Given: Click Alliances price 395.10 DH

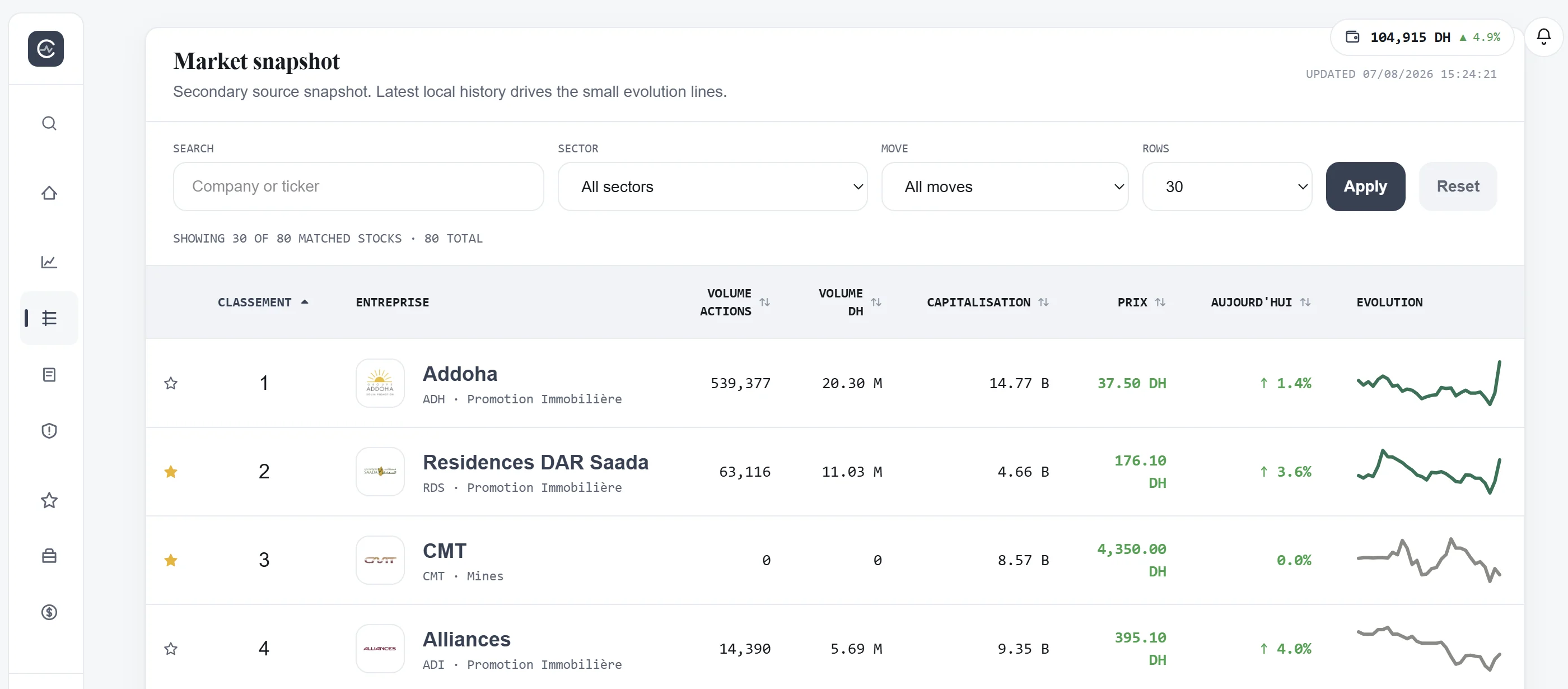Looking at the screenshot, I should [x=1140, y=649].
